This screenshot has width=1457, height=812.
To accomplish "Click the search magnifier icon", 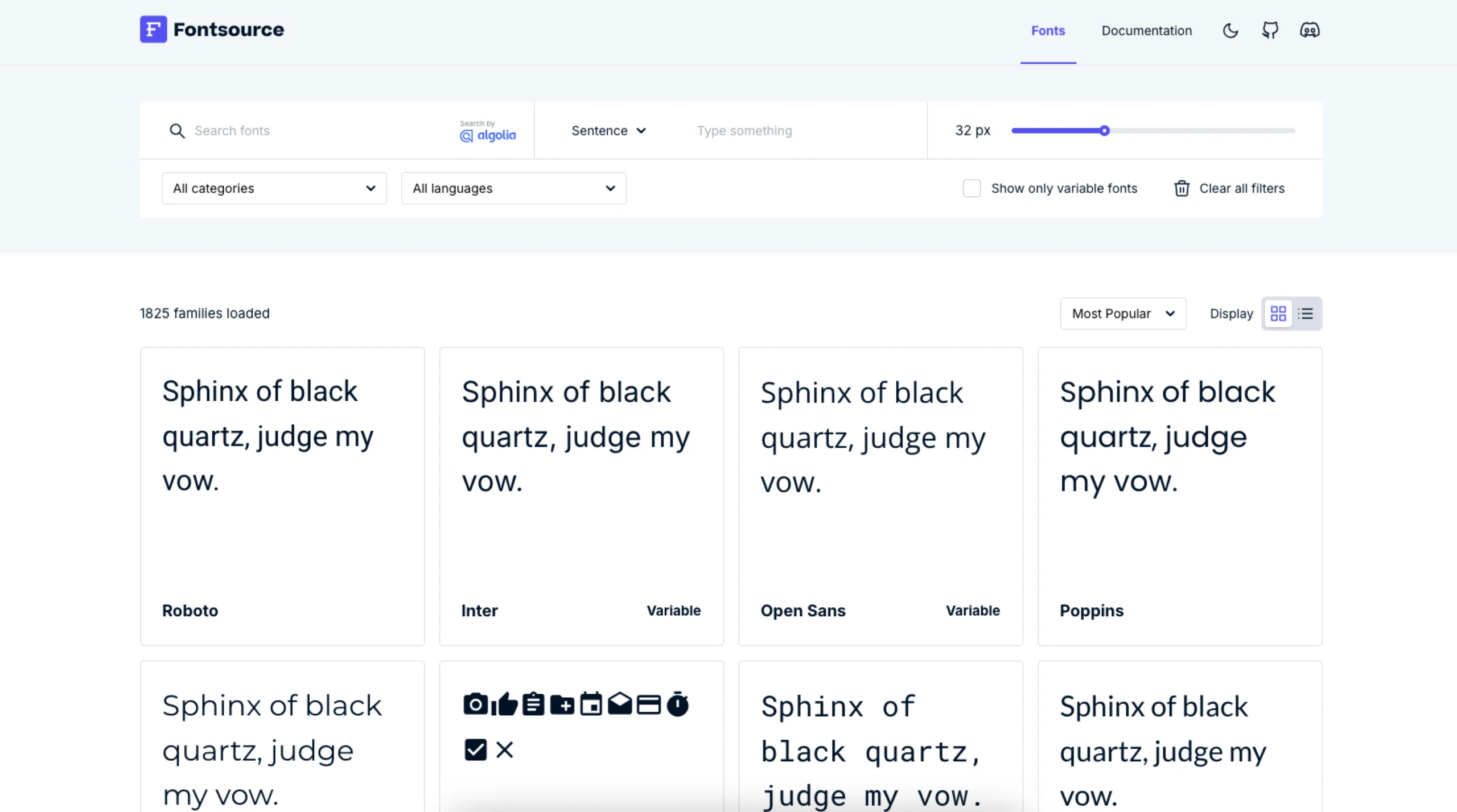I will click(x=177, y=131).
